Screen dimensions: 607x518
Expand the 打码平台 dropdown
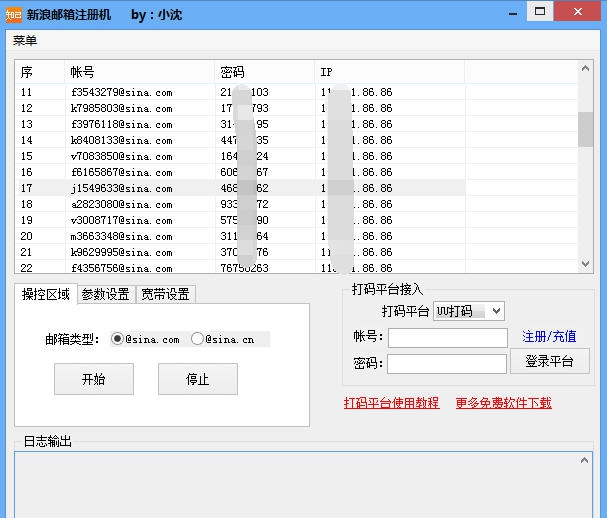pyautogui.click(x=469, y=311)
